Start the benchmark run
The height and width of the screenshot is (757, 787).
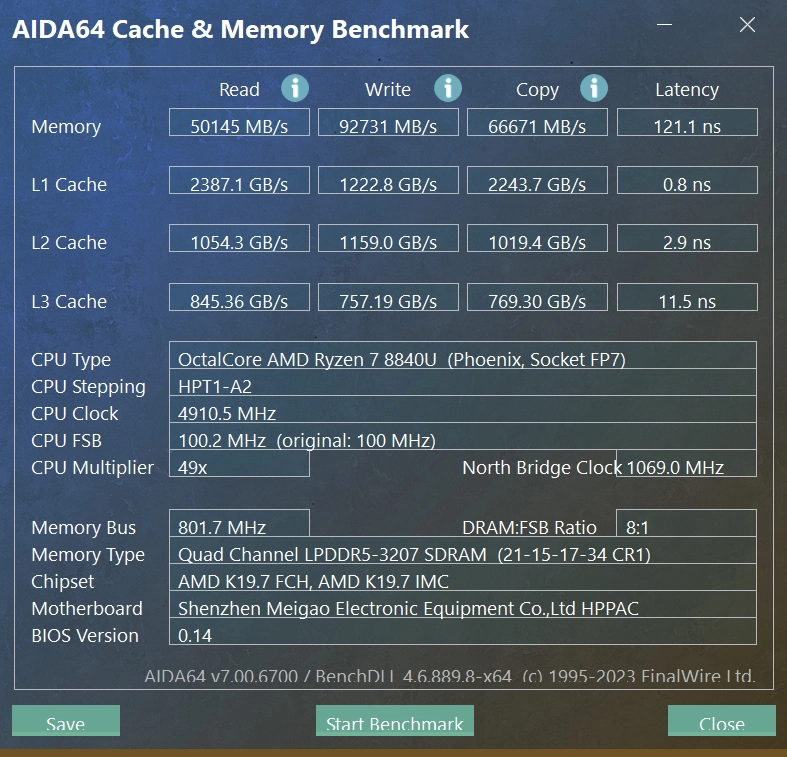(x=395, y=722)
